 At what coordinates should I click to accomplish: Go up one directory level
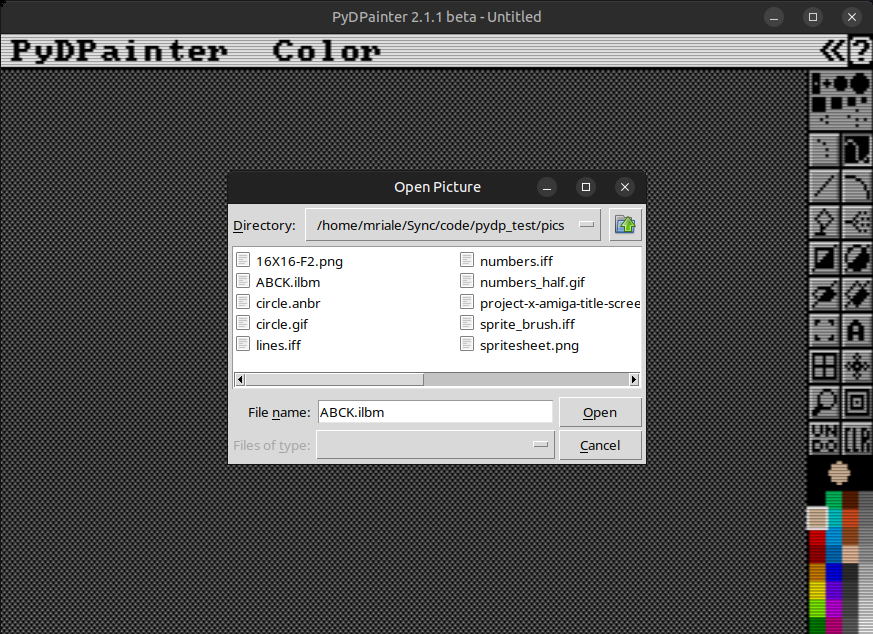(625, 225)
